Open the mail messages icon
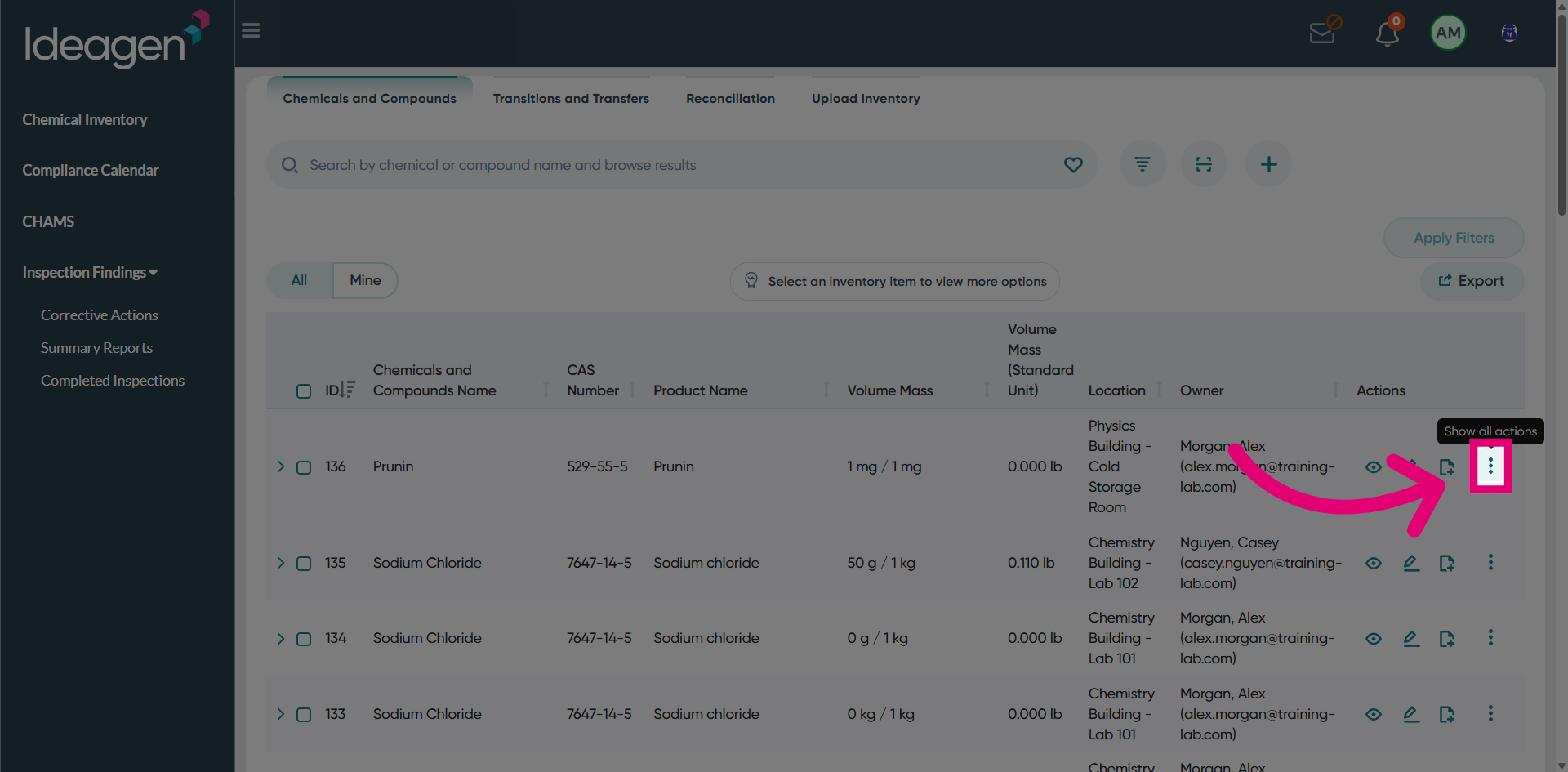1568x772 pixels. coord(1322,33)
